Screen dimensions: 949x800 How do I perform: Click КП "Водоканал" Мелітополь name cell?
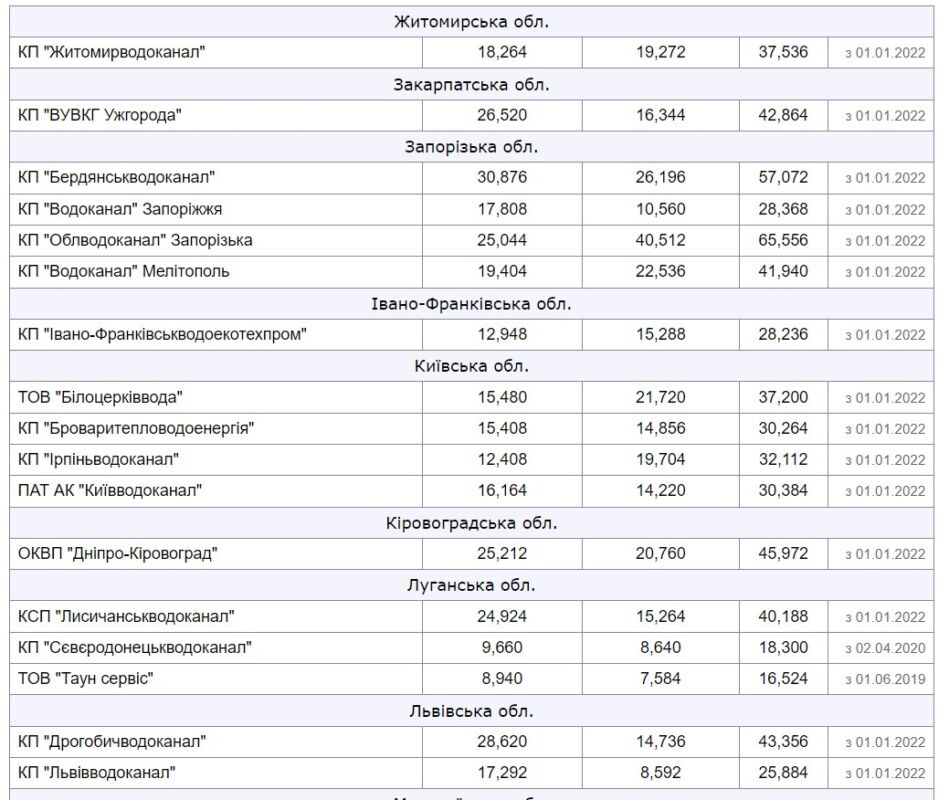coord(124,271)
